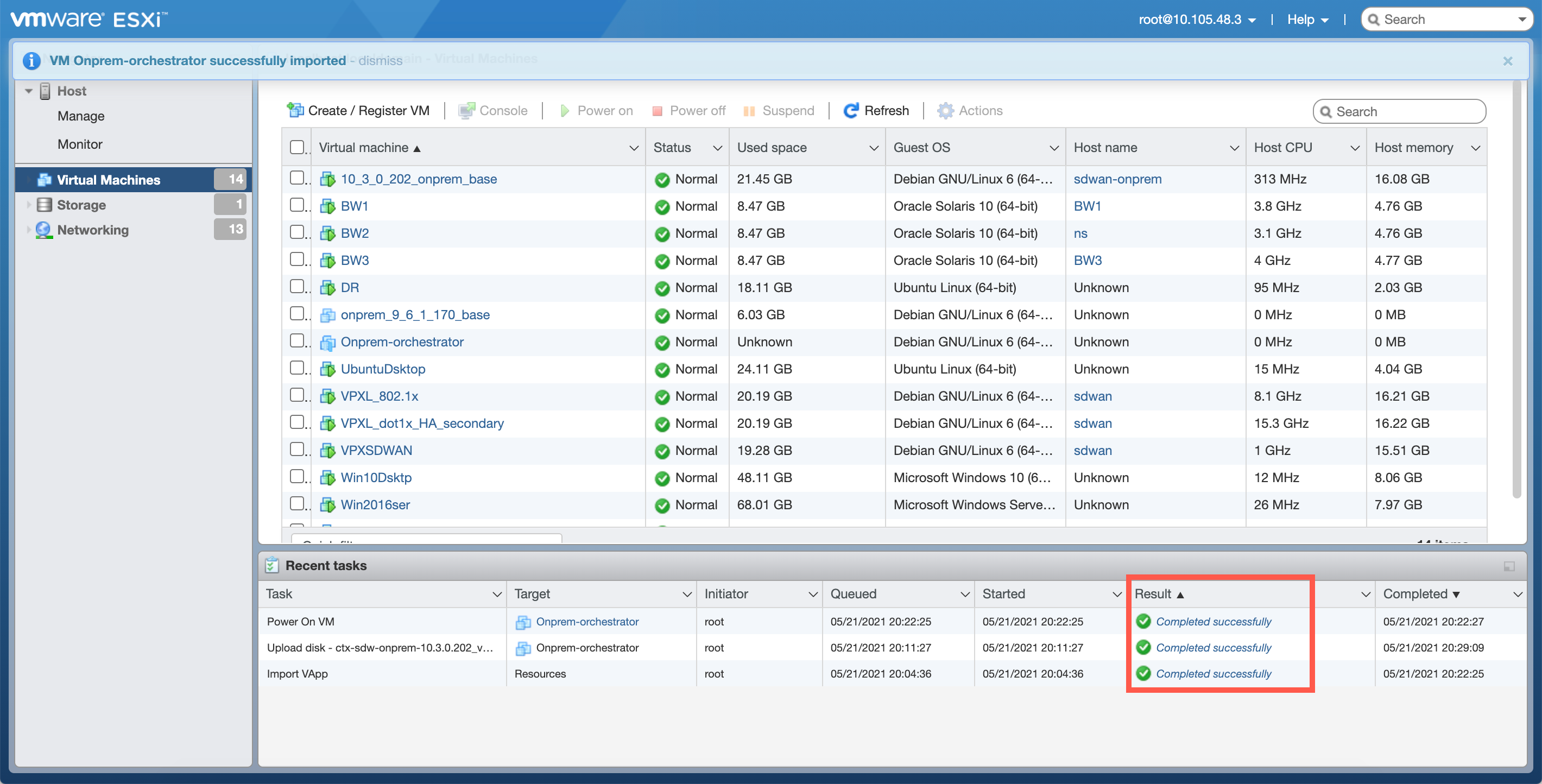The height and width of the screenshot is (784, 1542).
Task: Click the info icon in the notification banner
Action: [31, 60]
